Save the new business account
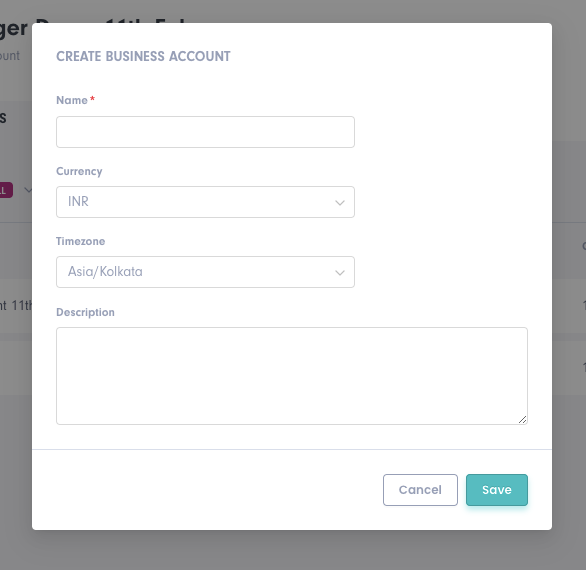This screenshot has height=570, width=586. click(x=497, y=490)
